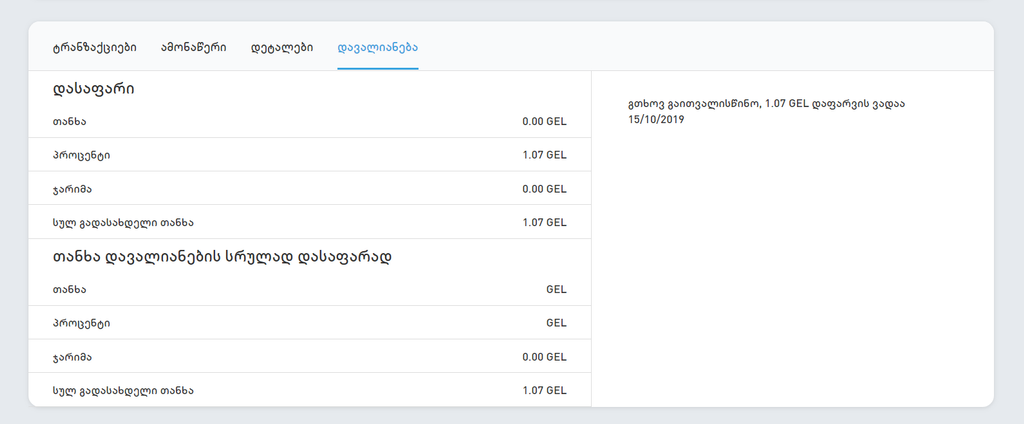Click სულ გადასახდელი თანხა label under სრულად დასაფარად
Viewport: 1024px width, 424px height.
tap(123, 391)
